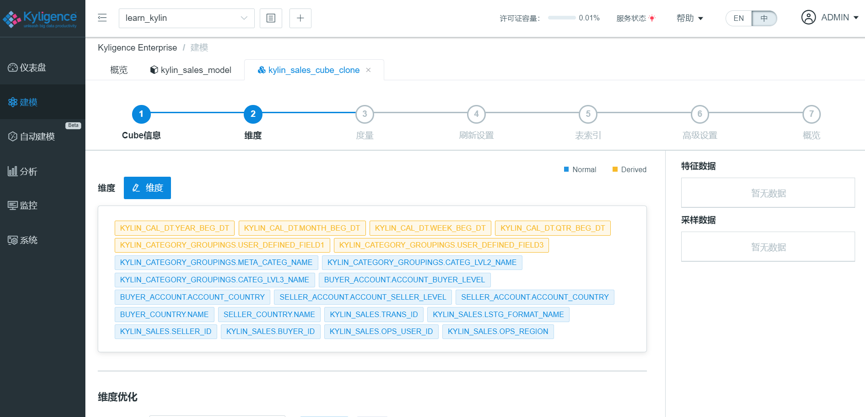
Task: Close the kylin_sales_cube_clone tab
Action: click(x=368, y=70)
